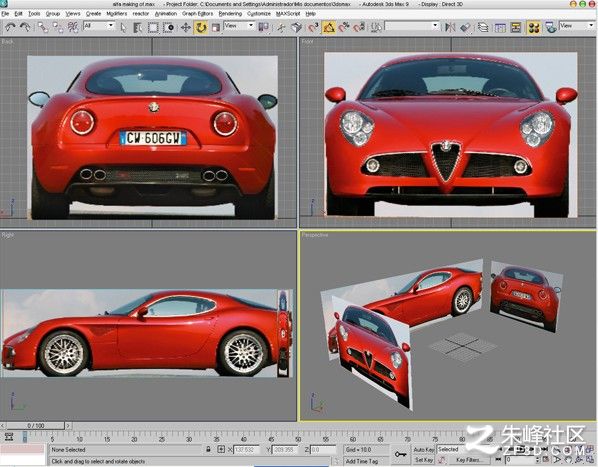
Task: Open the Select by Name dialog icon
Action: (137, 27)
